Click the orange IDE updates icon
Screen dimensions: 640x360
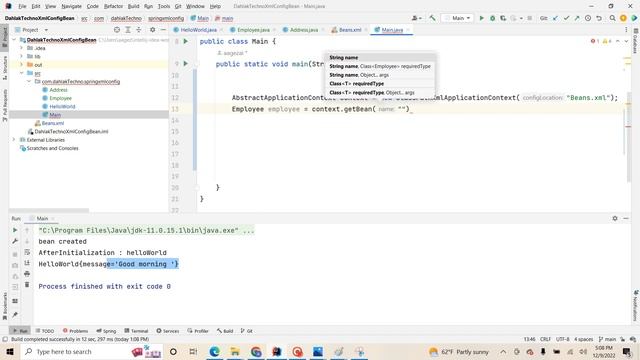coord(623,18)
